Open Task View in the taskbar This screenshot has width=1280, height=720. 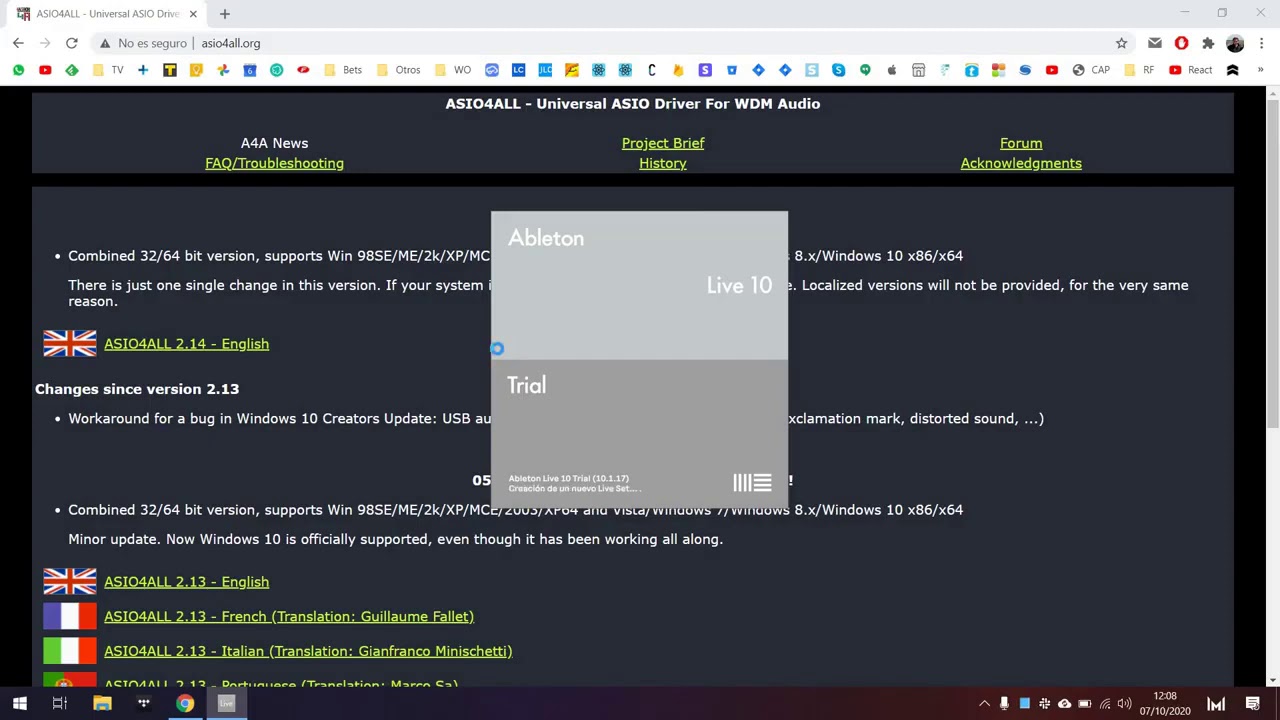tap(60, 704)
